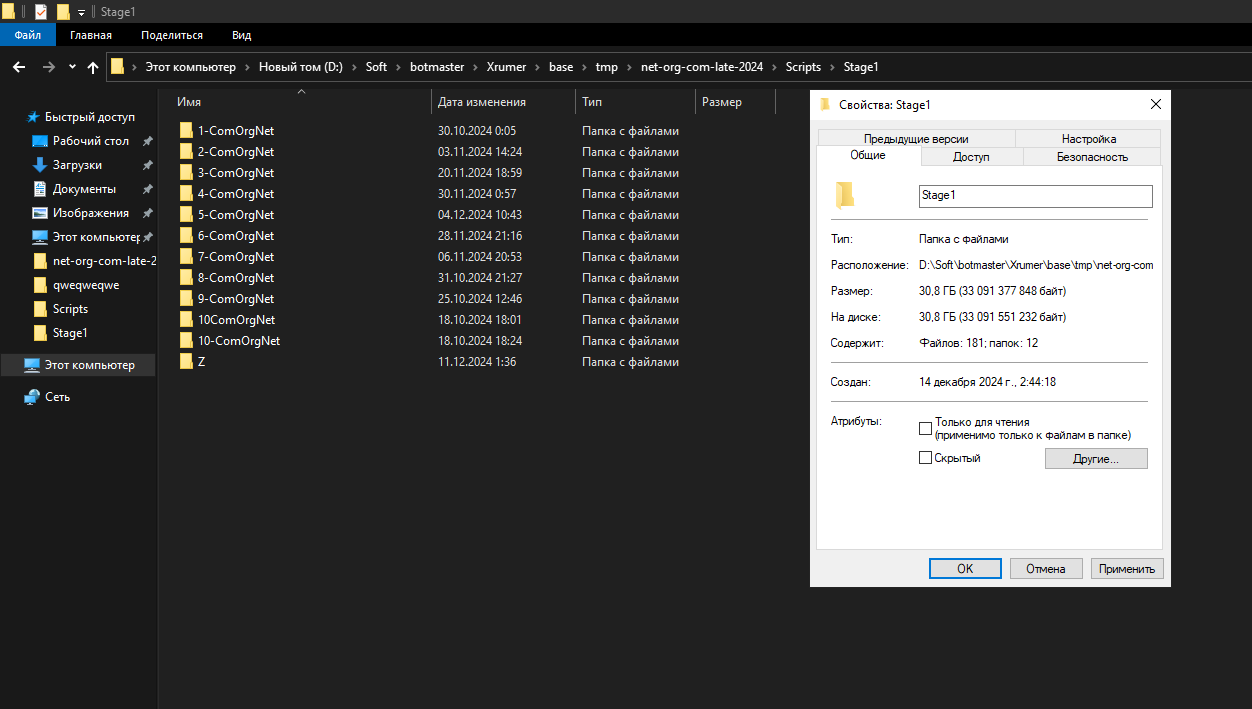Enable the read-only attribute checkbox
The width and height of the screenshot is (1252, 709).
coord(925,428)
